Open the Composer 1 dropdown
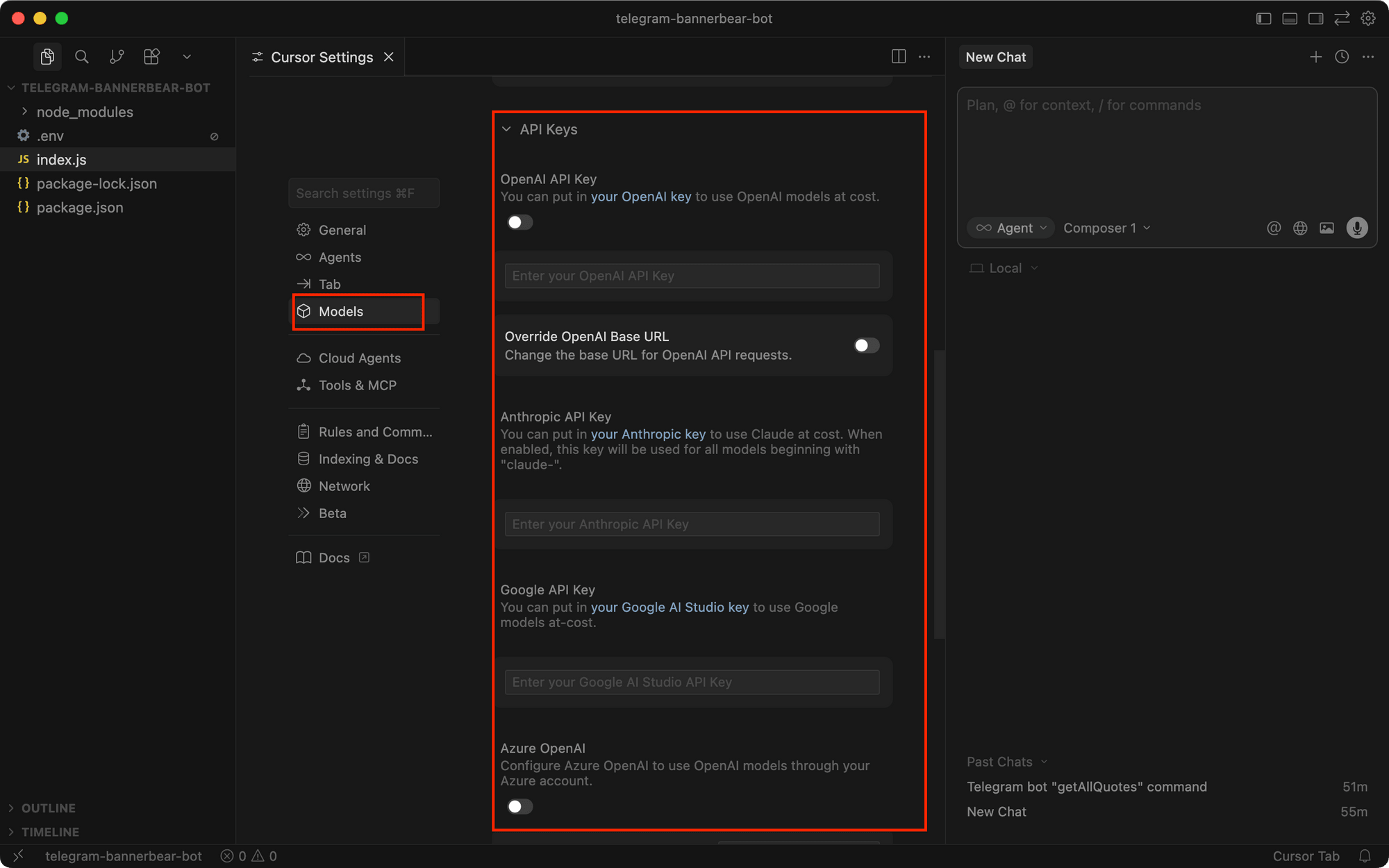Image resolution: width=1389 pixels, height=868 pixels. tap(1106, 228)
